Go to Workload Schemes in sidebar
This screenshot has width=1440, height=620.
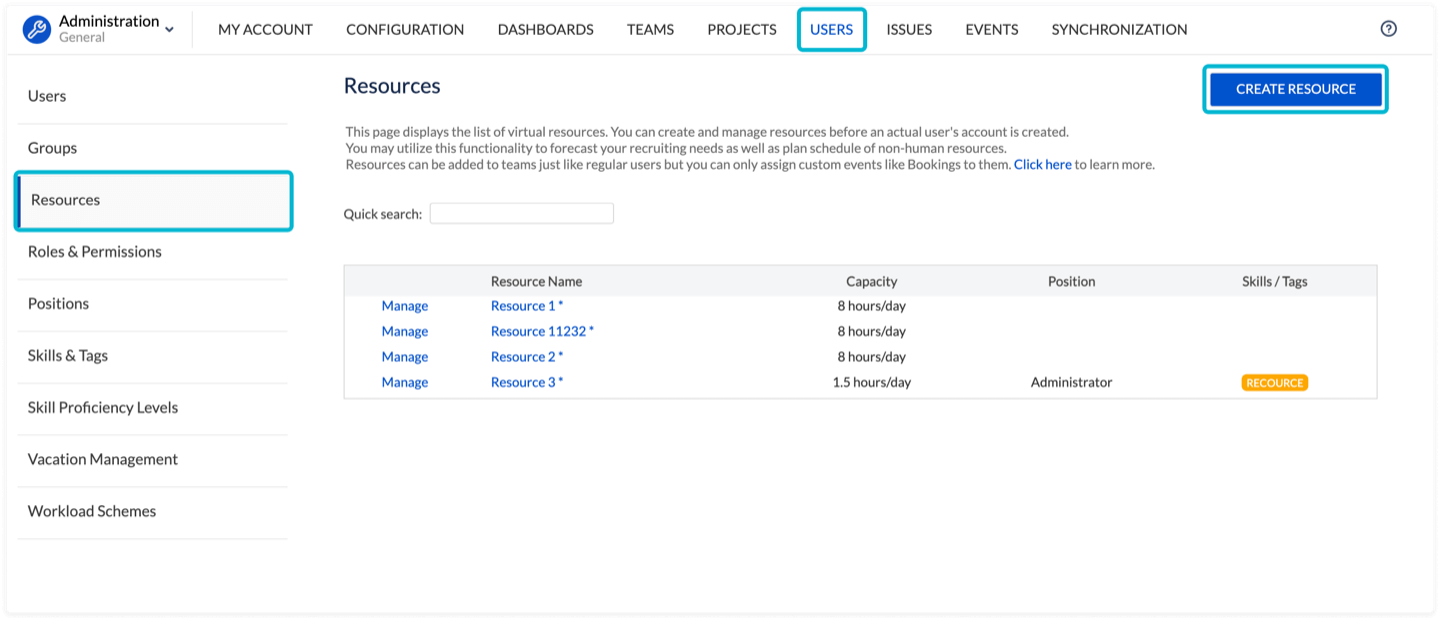[92, 512]
